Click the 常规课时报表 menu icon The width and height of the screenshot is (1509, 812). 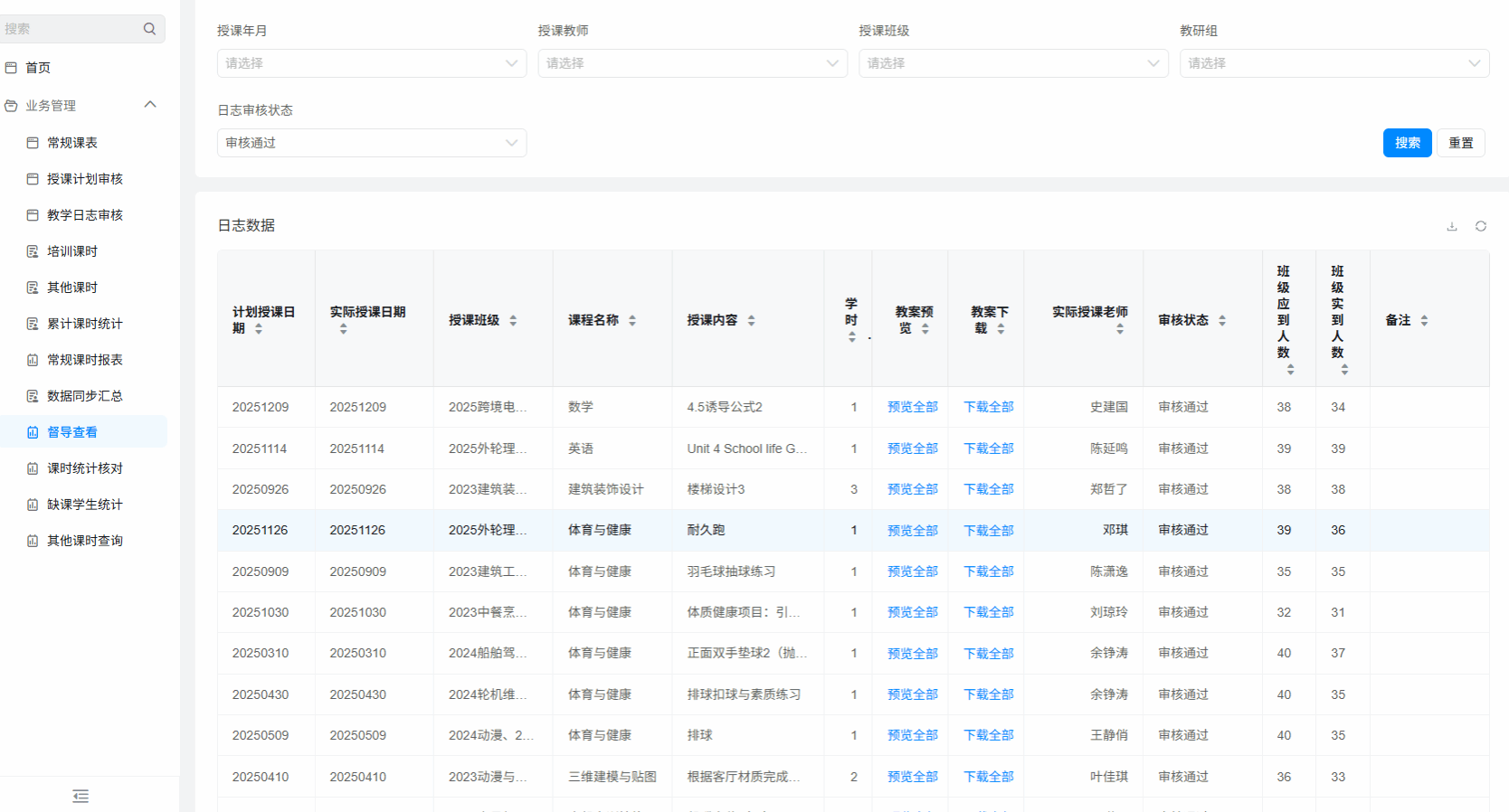[33, 360]
